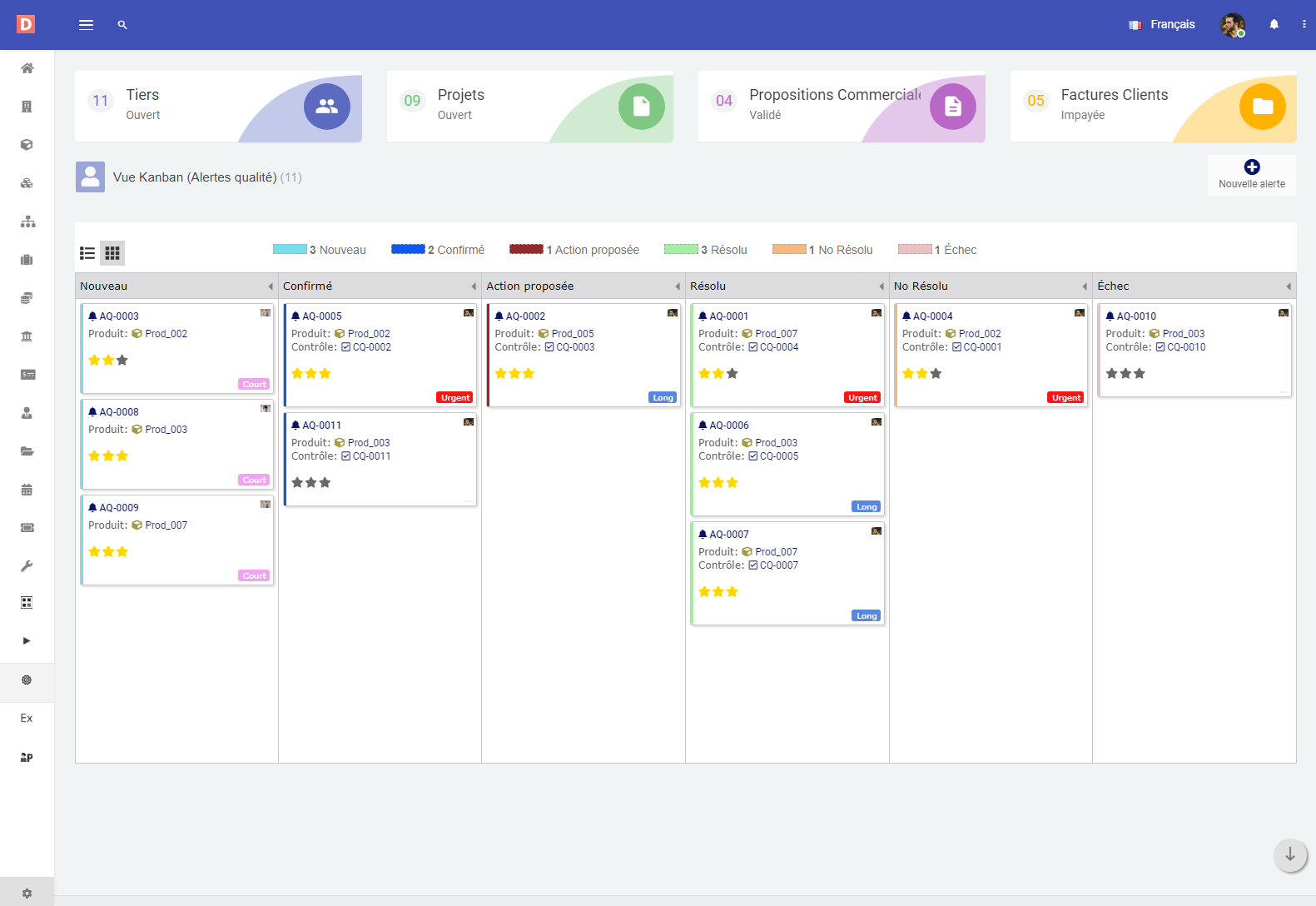Open the search magnifier in the top bar
The height and width of the screenshot is (906, 1316).
[x=122, y=25]
